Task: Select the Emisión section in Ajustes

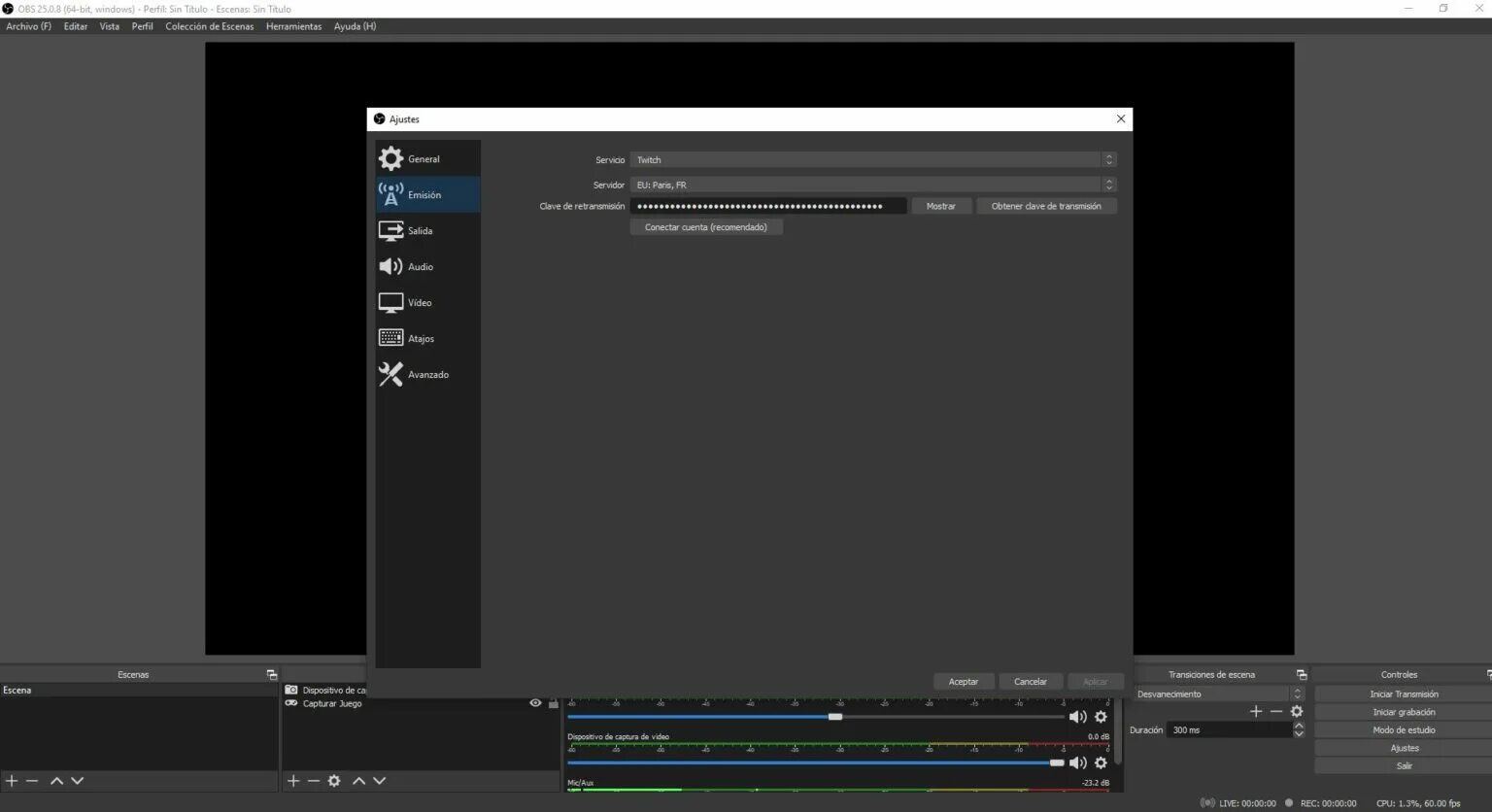Action: click(x=427, y=194)
